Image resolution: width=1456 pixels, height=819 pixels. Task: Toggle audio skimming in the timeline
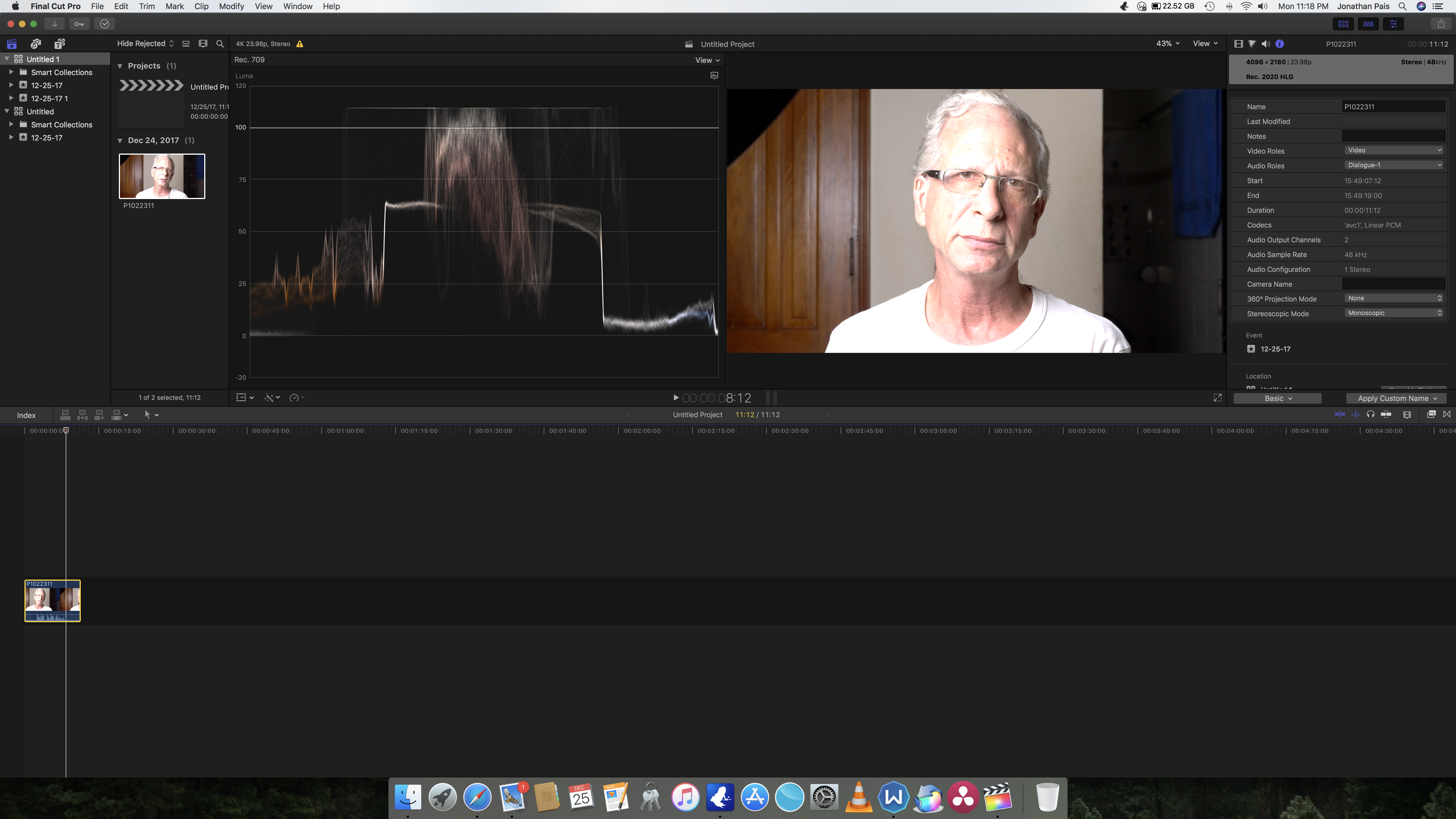(x=1355, y=415)
